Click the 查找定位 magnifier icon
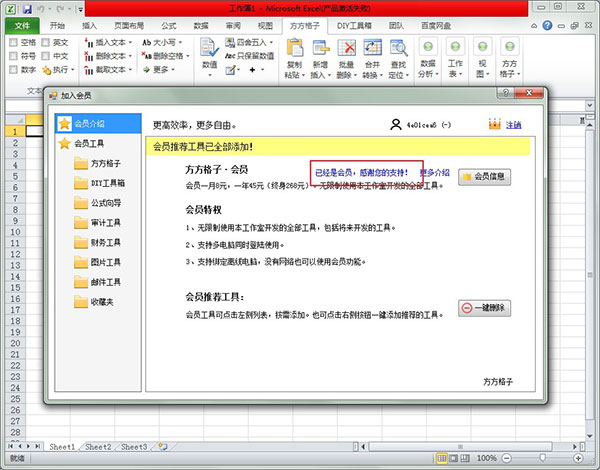 coord(398,48)
